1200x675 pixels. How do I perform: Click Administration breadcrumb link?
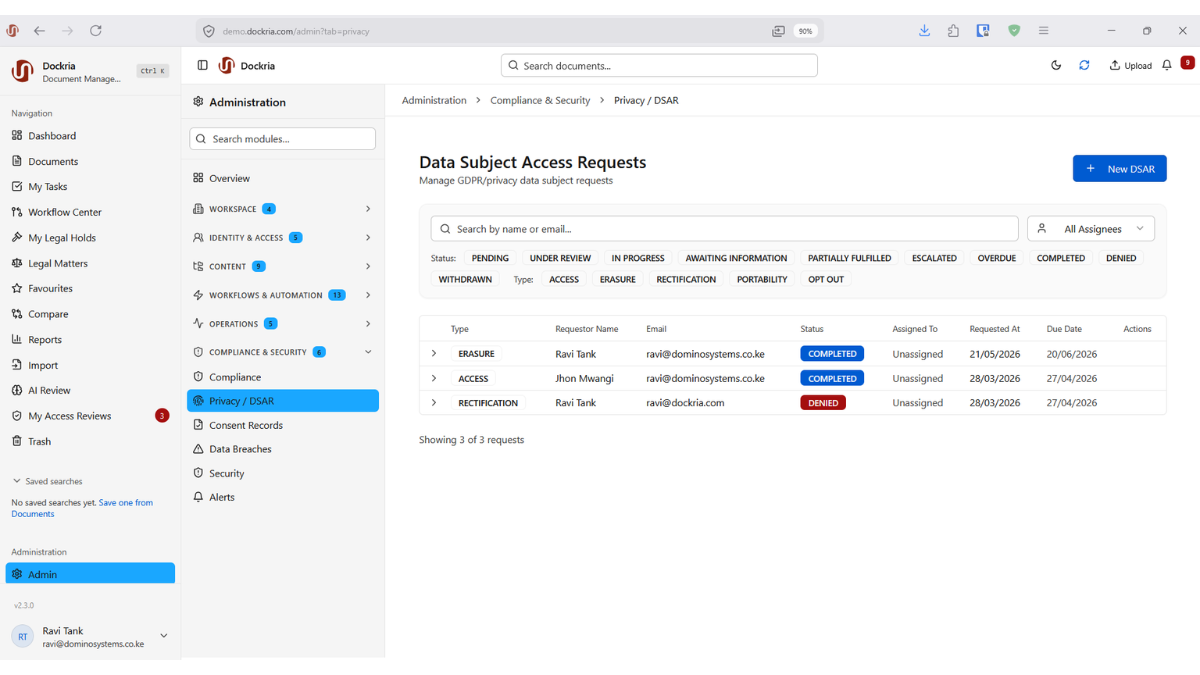coord(434,100)
